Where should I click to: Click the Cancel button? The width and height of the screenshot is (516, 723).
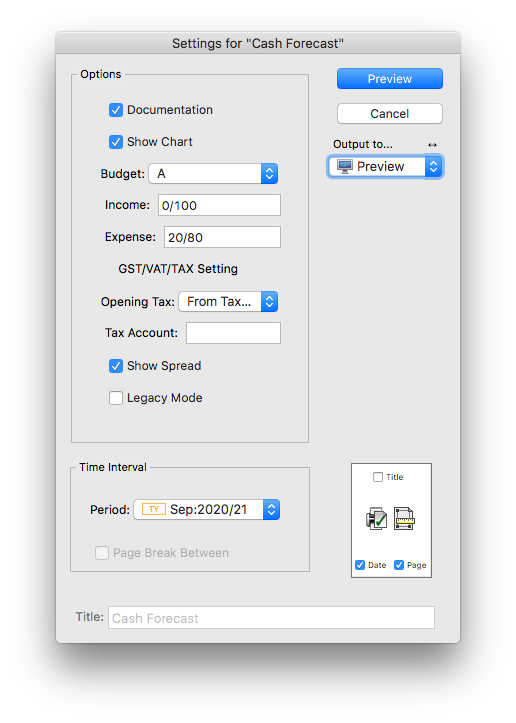point(390,114)
